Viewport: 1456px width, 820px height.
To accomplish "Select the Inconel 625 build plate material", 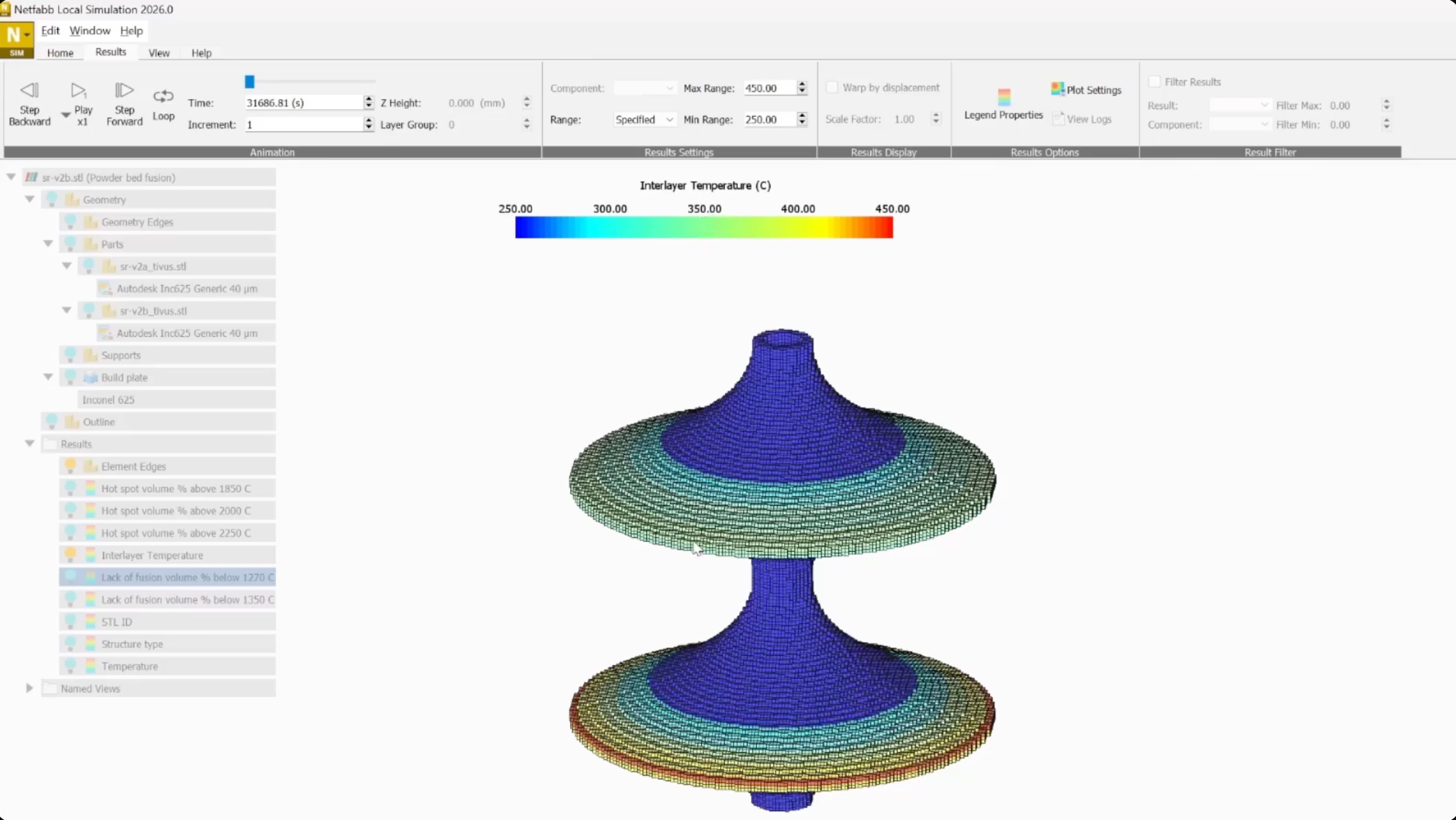I will click(177, 399).
